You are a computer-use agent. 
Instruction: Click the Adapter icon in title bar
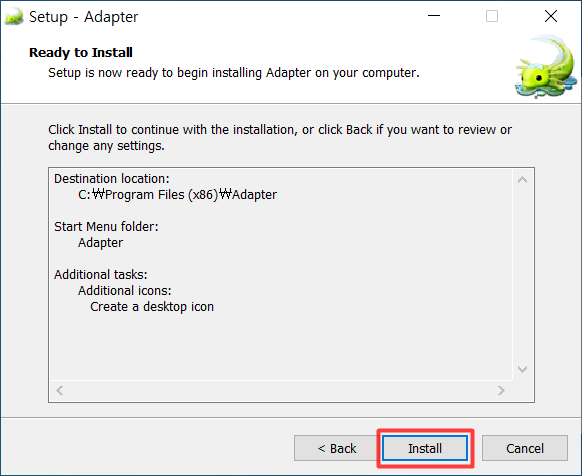pos(14,17)
